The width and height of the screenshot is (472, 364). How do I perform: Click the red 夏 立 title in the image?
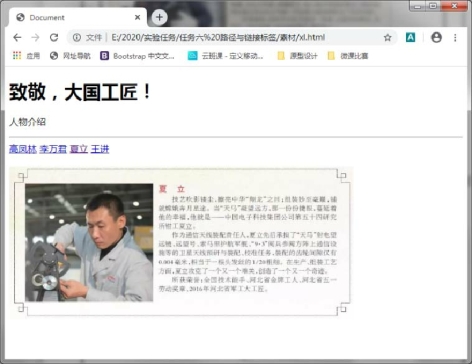(x=172, y=189)
